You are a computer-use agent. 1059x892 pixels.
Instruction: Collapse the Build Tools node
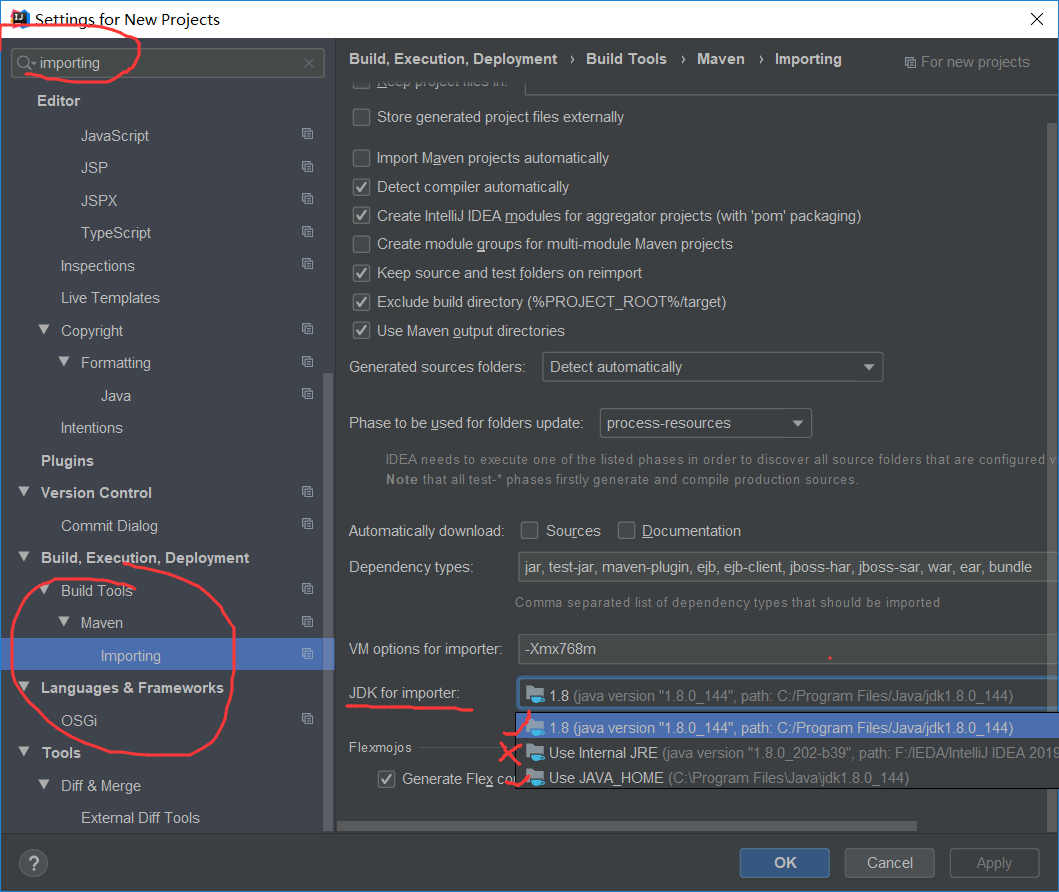tap(44, 589)
